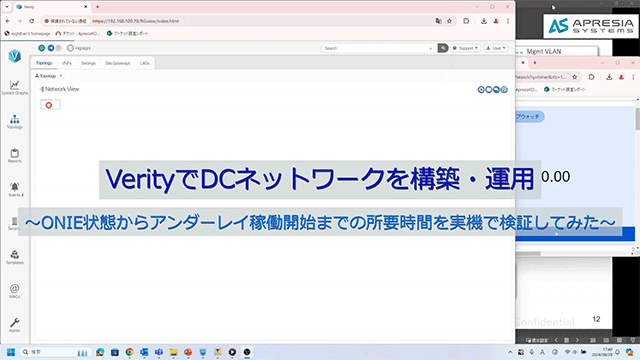Image resolution: width=640 pixels, height=360 pixels.
Task: Open Admin wrench in the sidebar
Action: click(14, 325)
